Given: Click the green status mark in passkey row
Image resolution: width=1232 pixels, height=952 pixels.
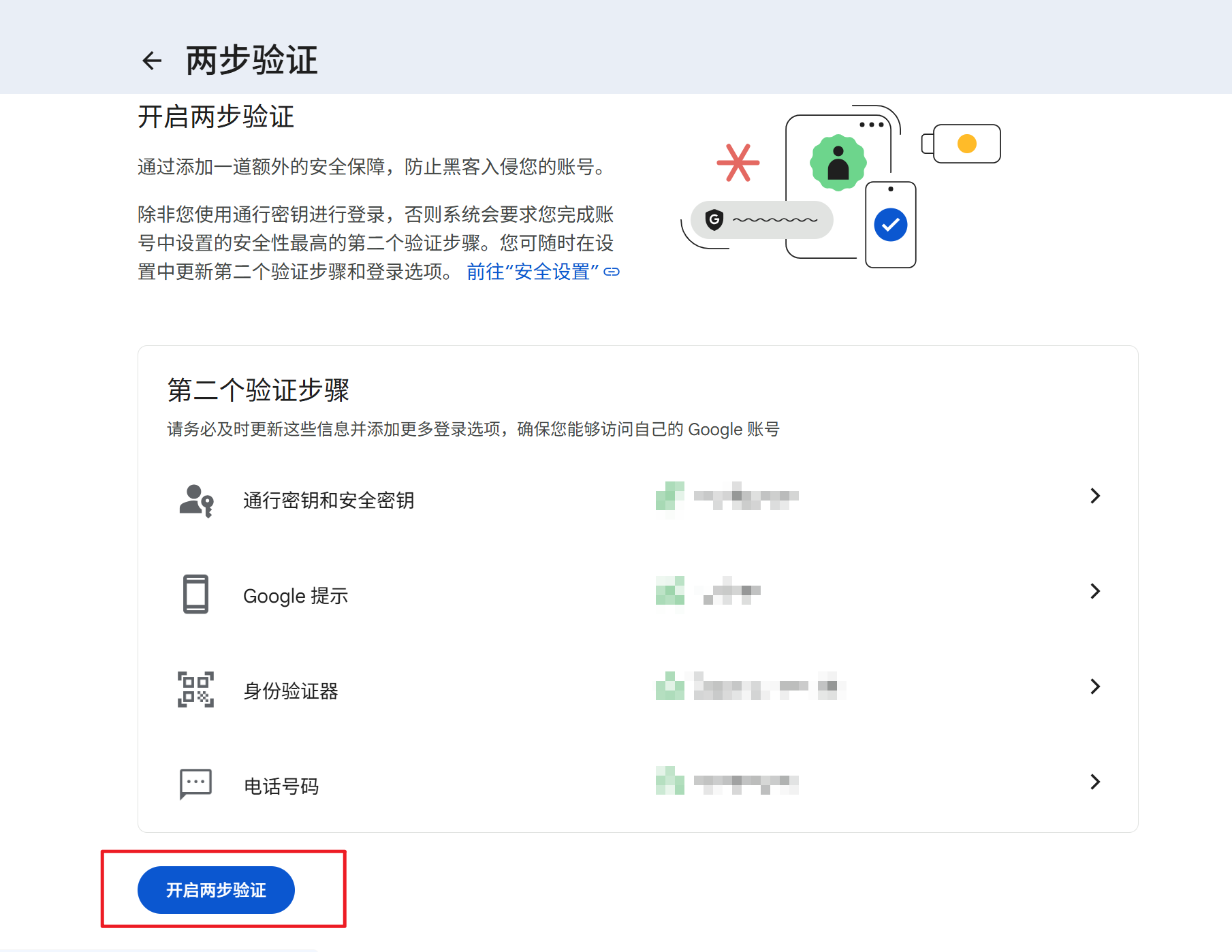Looking at the screenshot, I should tap(670, 497).
